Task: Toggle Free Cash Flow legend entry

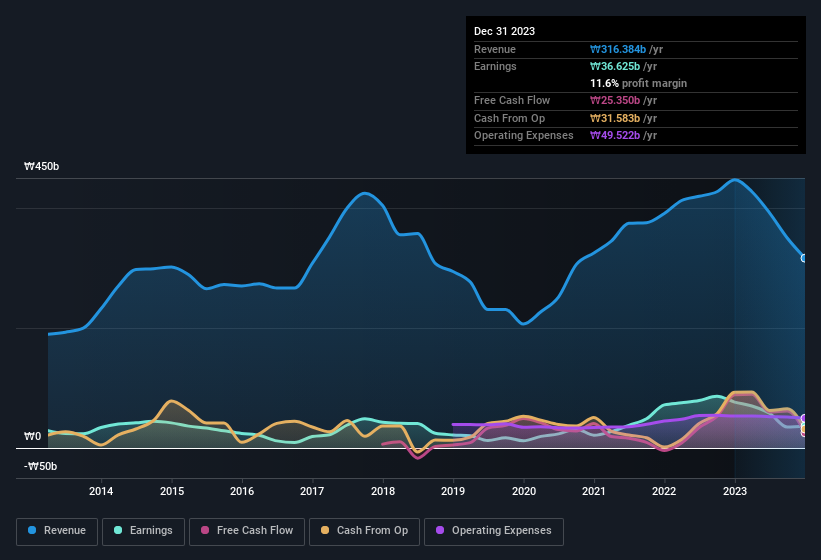Action: click(246, 530)
